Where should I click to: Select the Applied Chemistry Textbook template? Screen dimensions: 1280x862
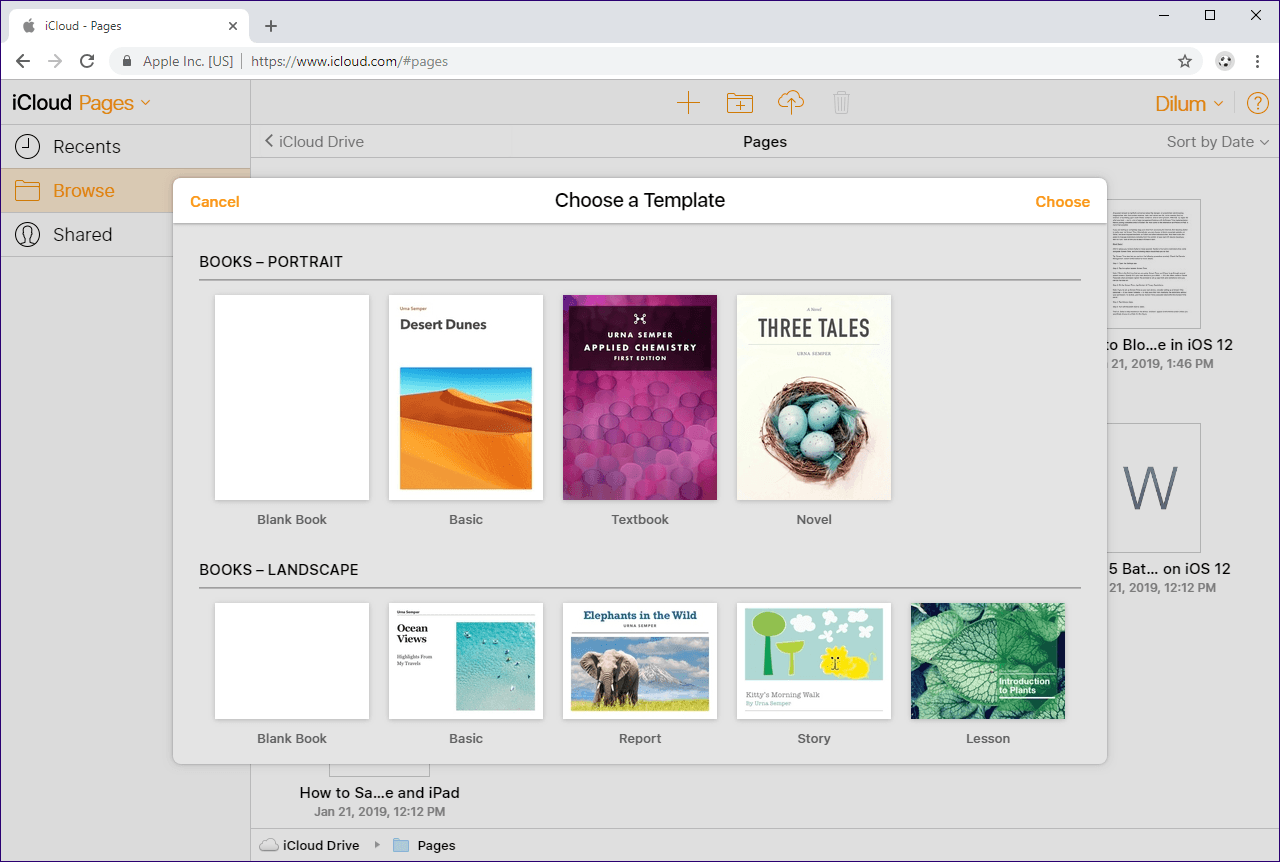tap(640, 397)
